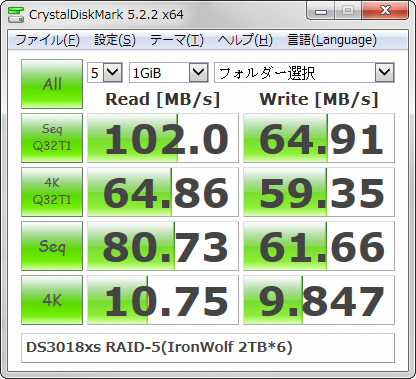Open the 設定(S) menu

[115, 40]
